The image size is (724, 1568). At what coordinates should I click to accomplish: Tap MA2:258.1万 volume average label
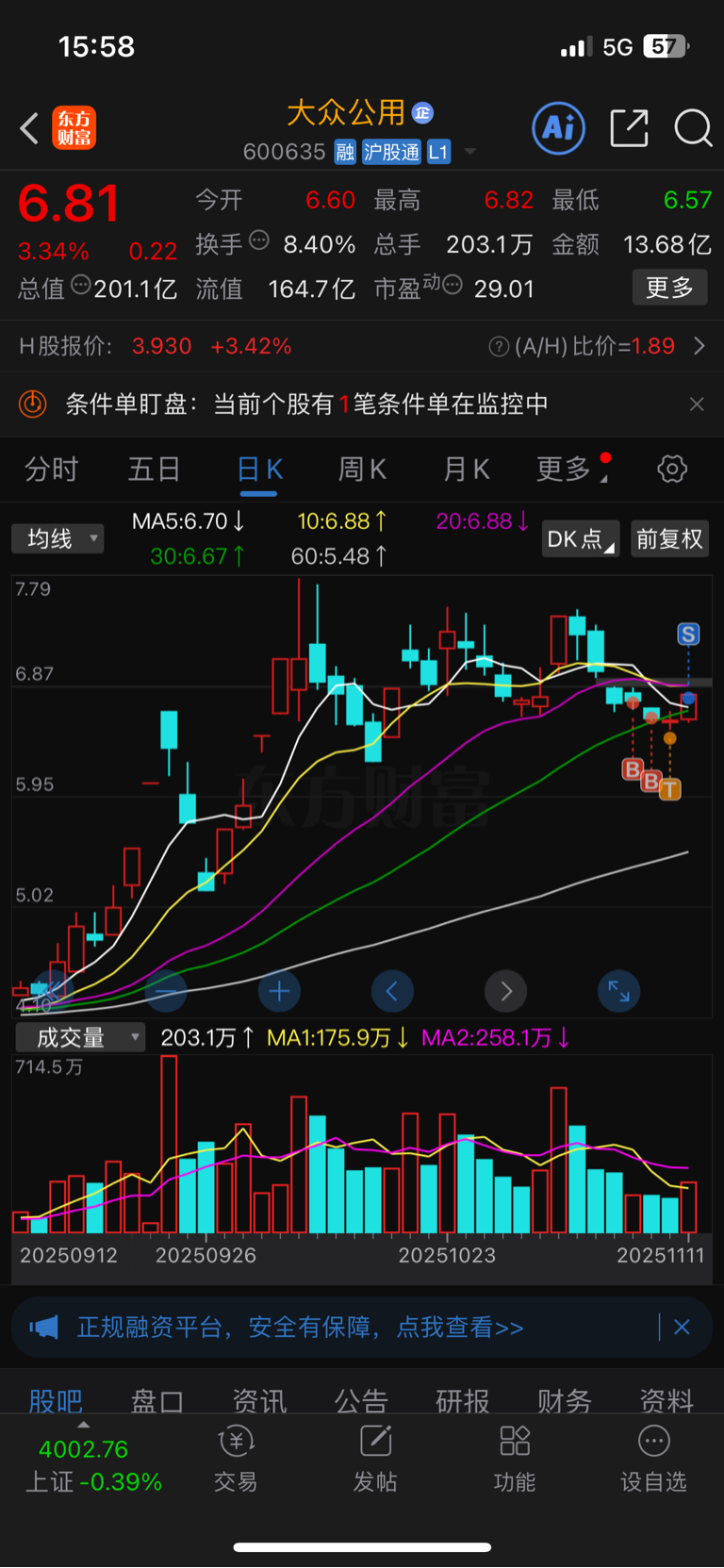click(496, 1038)
